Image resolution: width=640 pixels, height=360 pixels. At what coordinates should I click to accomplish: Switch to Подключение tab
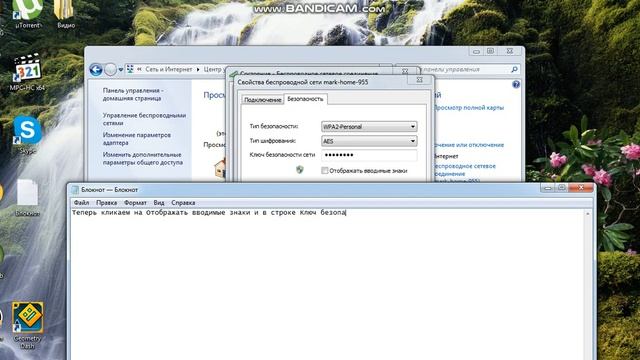[x=262, y=100]
